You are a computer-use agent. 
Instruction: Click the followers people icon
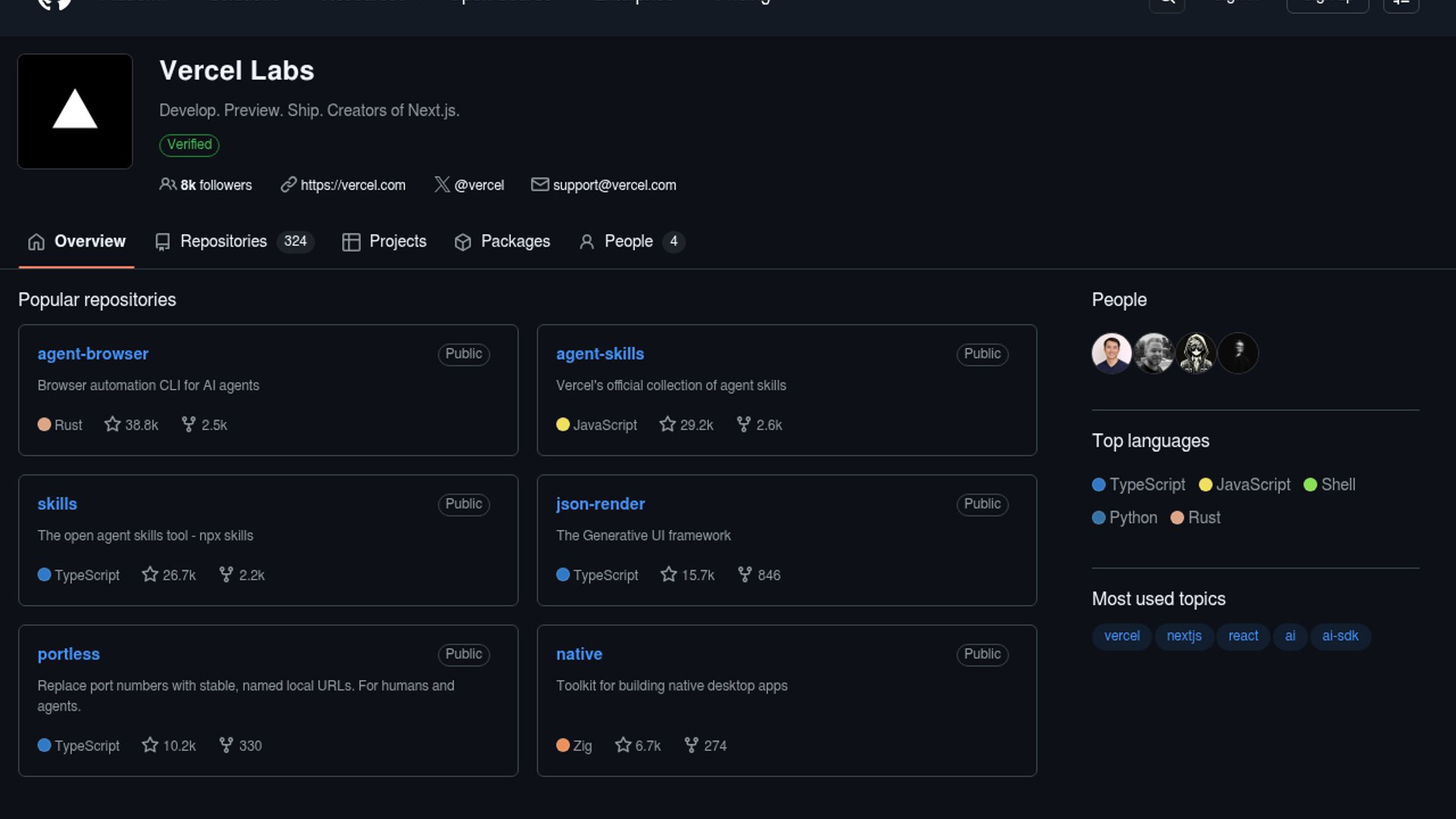(x=168, y=184)
